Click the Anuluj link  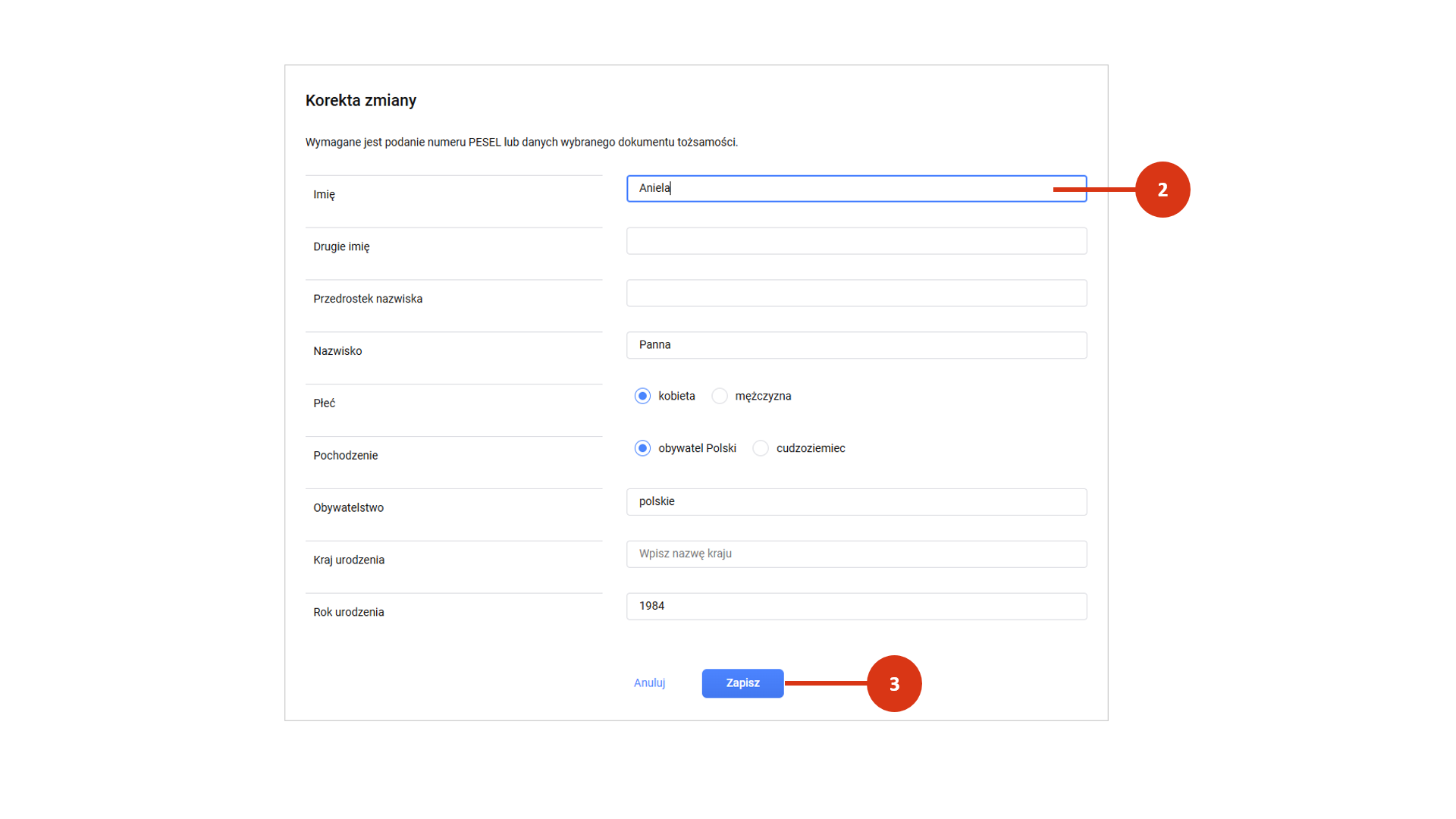tap(649, 683)
